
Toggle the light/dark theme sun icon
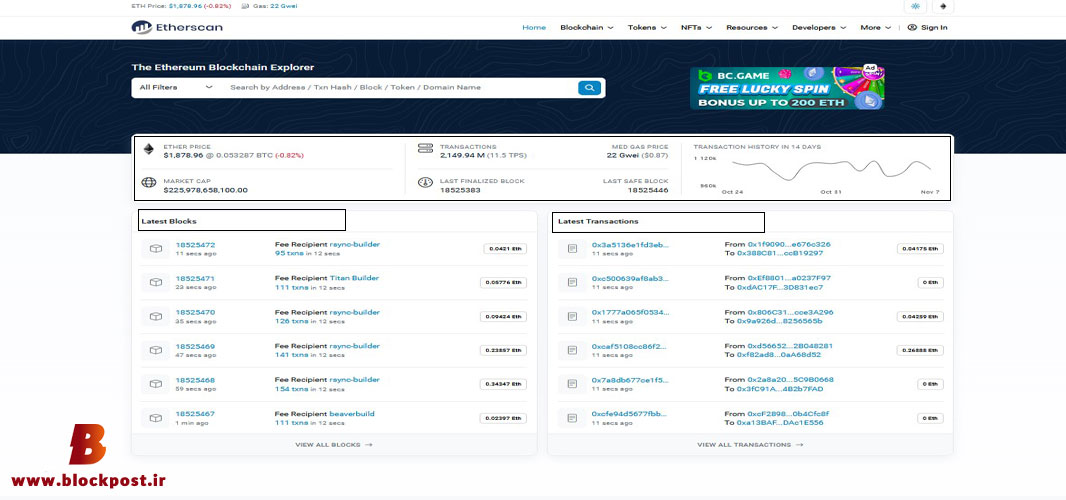pos(915,6)
